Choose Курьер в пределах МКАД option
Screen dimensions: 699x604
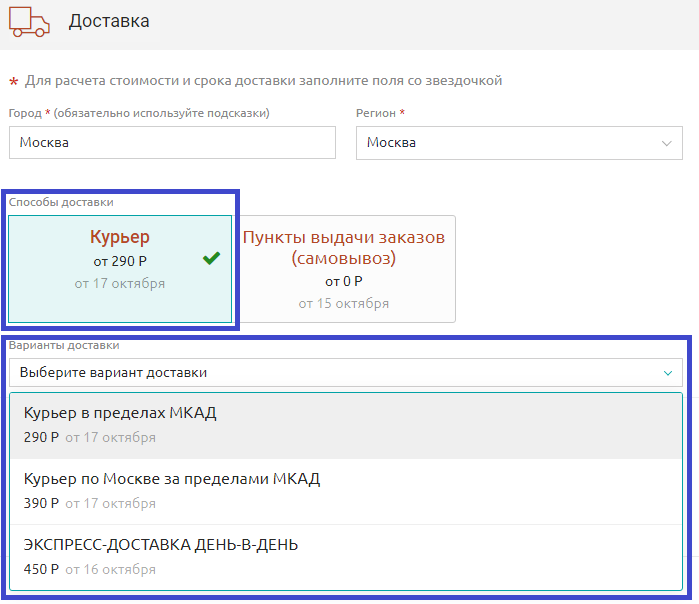tap(345, 425)
